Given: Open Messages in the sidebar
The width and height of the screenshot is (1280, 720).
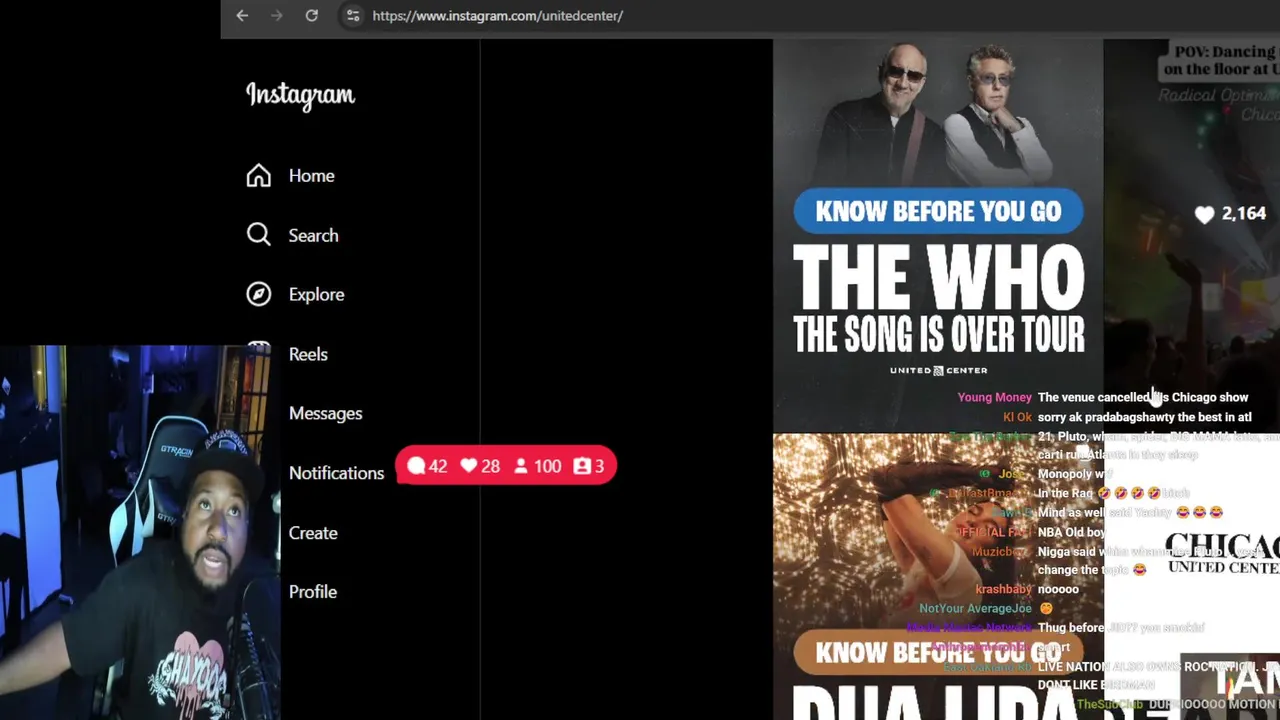Looking at the screenshot, I should 325,413.
